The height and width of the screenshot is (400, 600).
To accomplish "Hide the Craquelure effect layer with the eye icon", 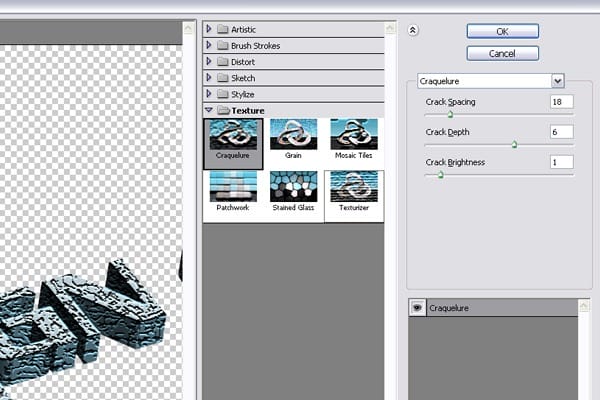I will click(x=417, y=307).
